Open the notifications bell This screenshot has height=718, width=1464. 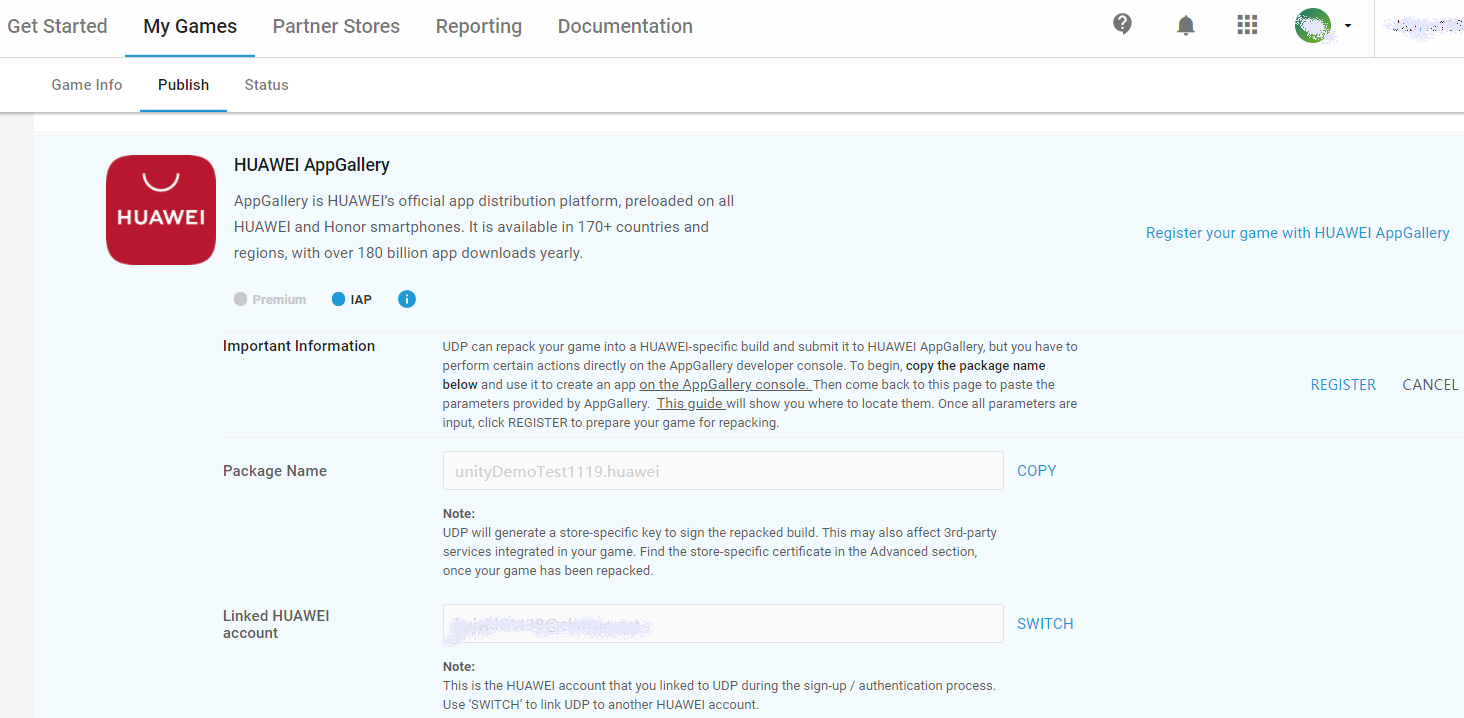[1185, 26]
